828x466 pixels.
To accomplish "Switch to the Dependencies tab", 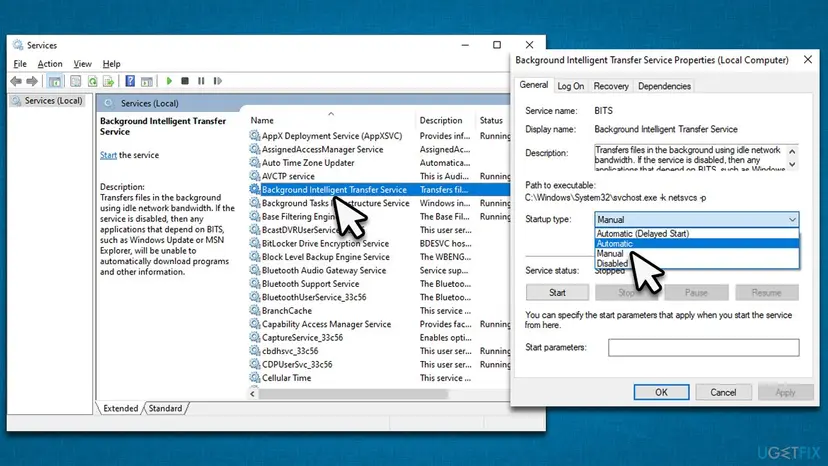I will 664,86.
